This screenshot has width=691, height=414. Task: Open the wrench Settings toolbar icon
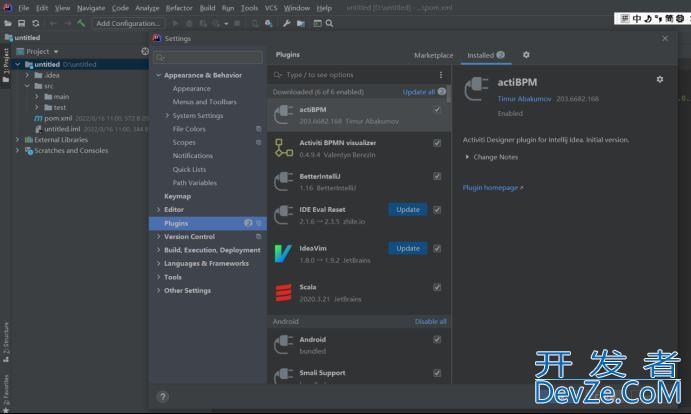[286, 23]
